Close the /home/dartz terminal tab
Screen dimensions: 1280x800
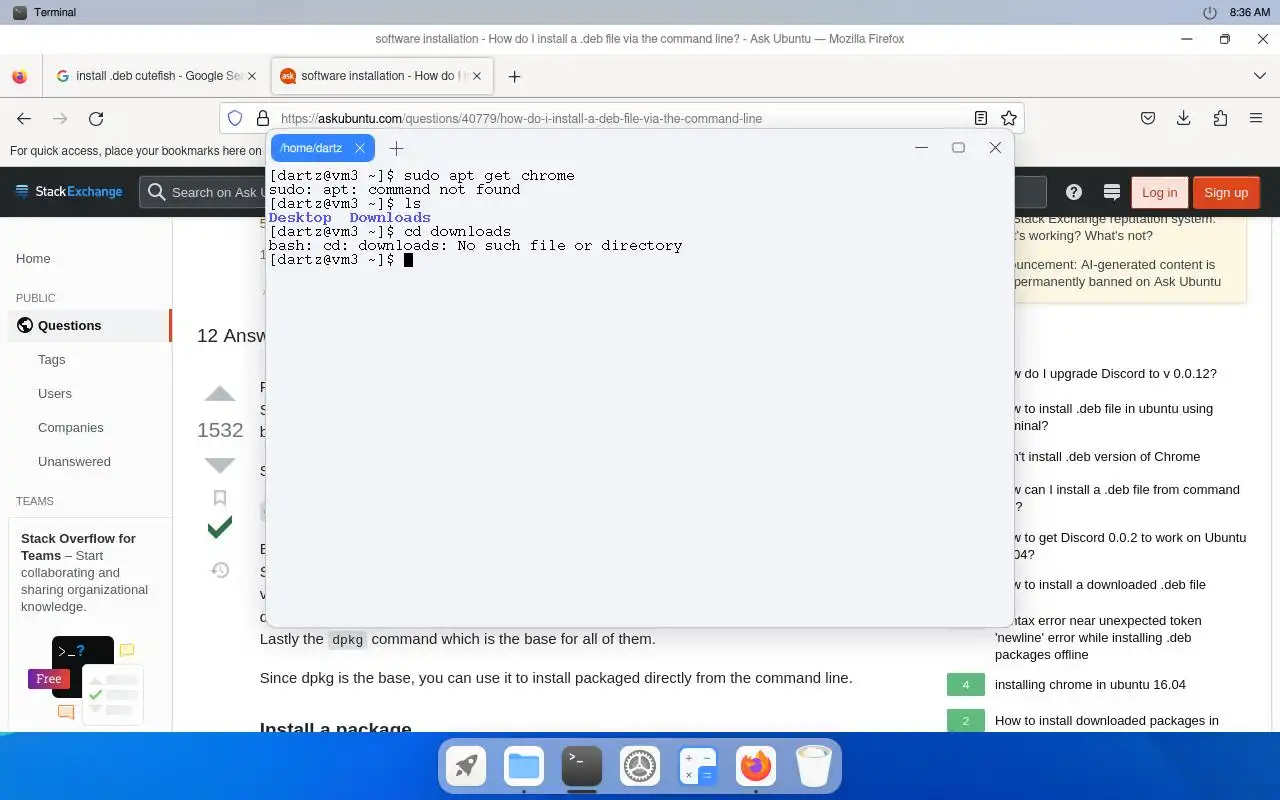pyautogui.click(x=360, y=148)
